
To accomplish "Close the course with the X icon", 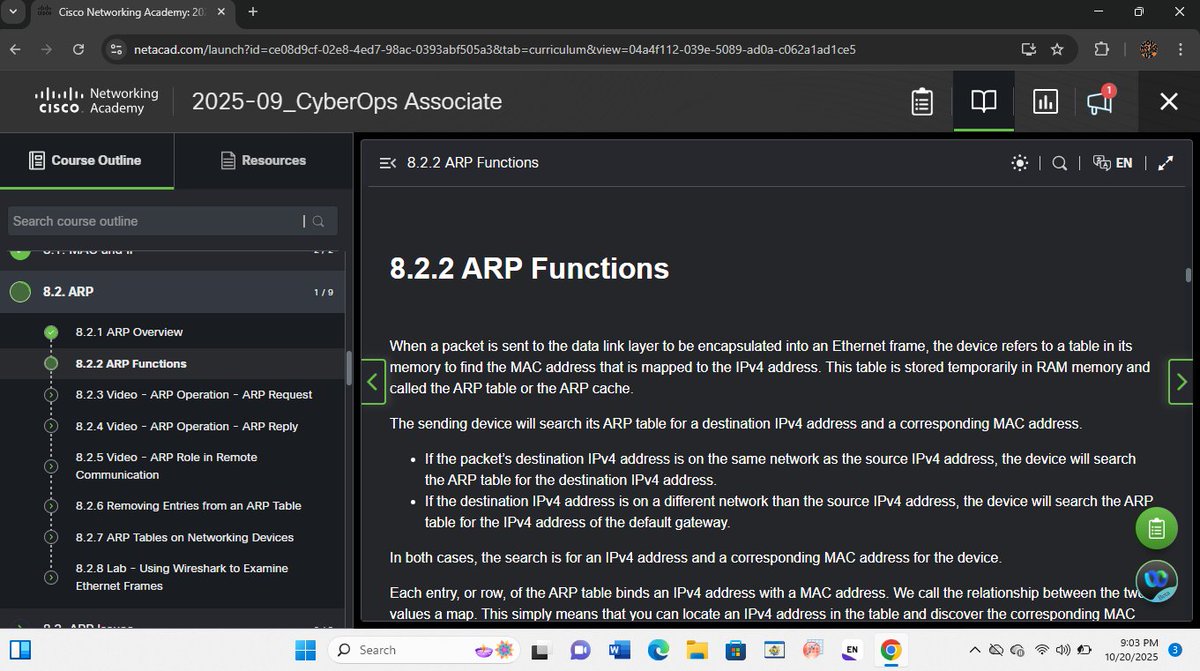I will coord(1168,101).
